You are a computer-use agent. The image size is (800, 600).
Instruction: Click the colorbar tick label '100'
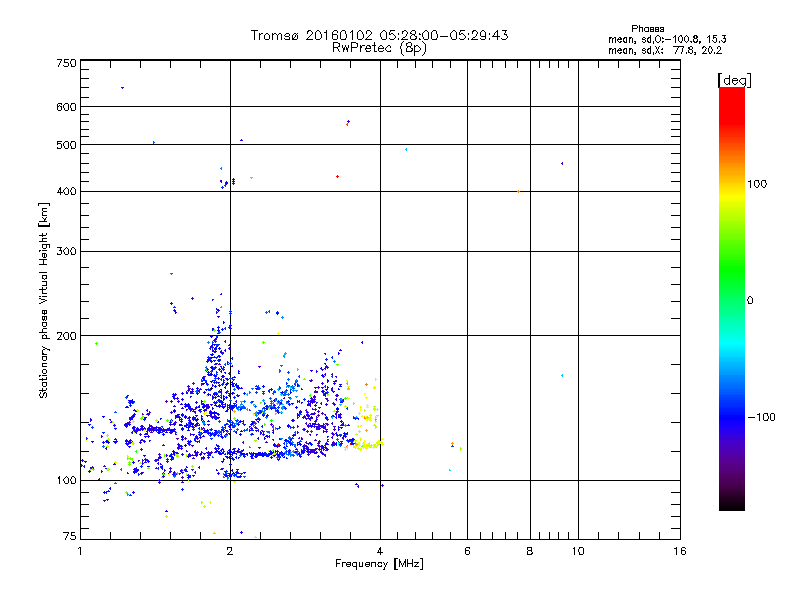(x=757, y=184)
